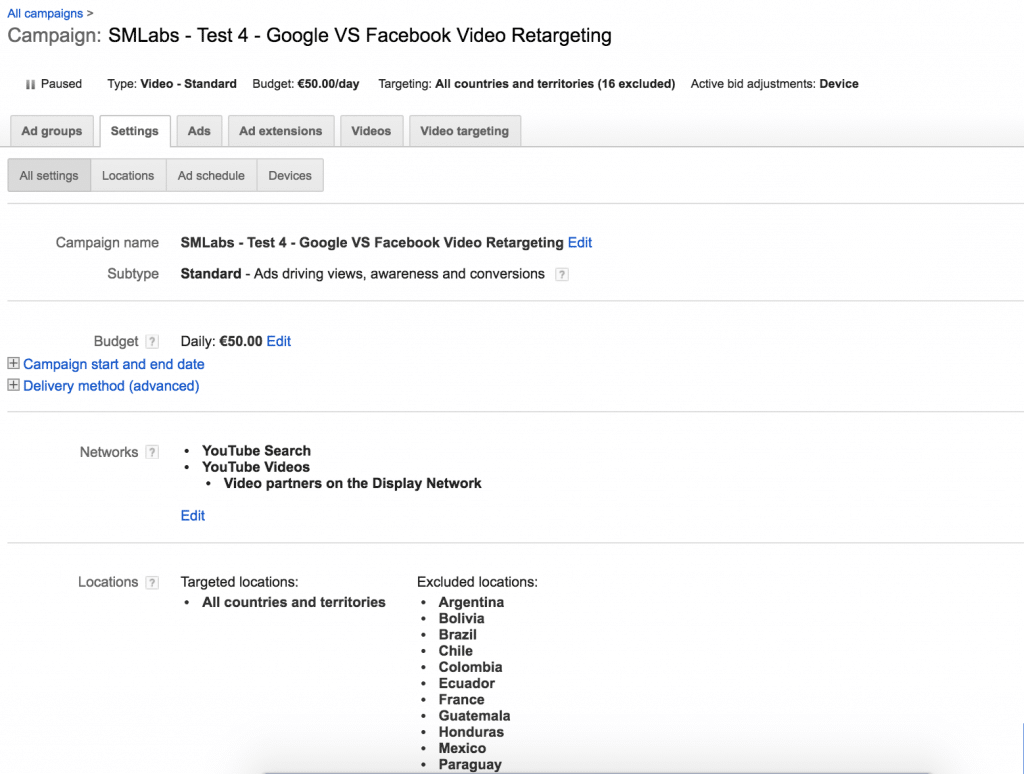The image size is (1024, 774).
Task: Click the YouTube Videos network entry
Action: (256, 467)
